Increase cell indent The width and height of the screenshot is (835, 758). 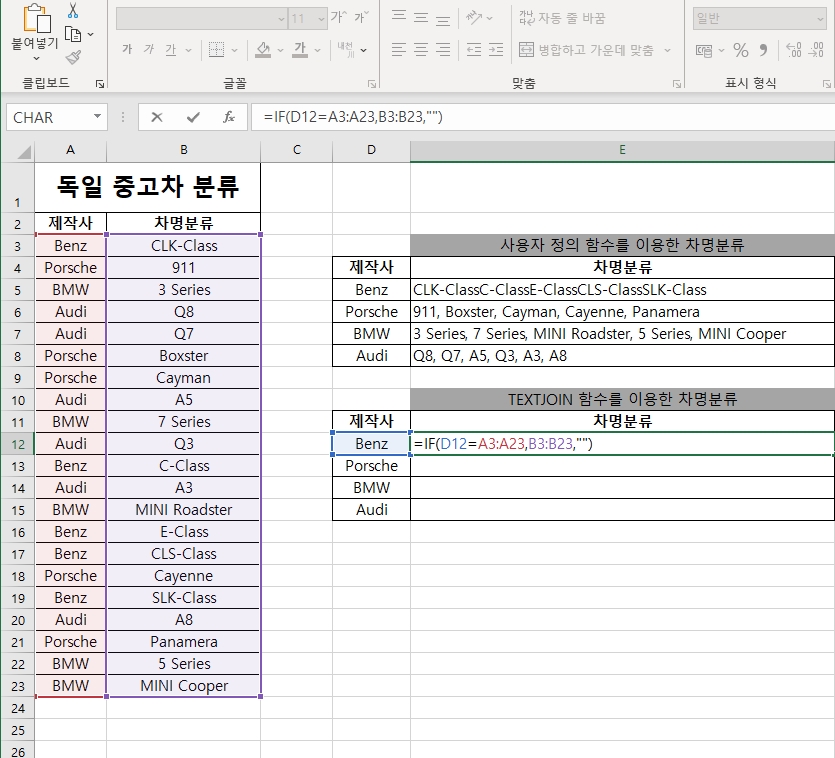pos(496,50)
